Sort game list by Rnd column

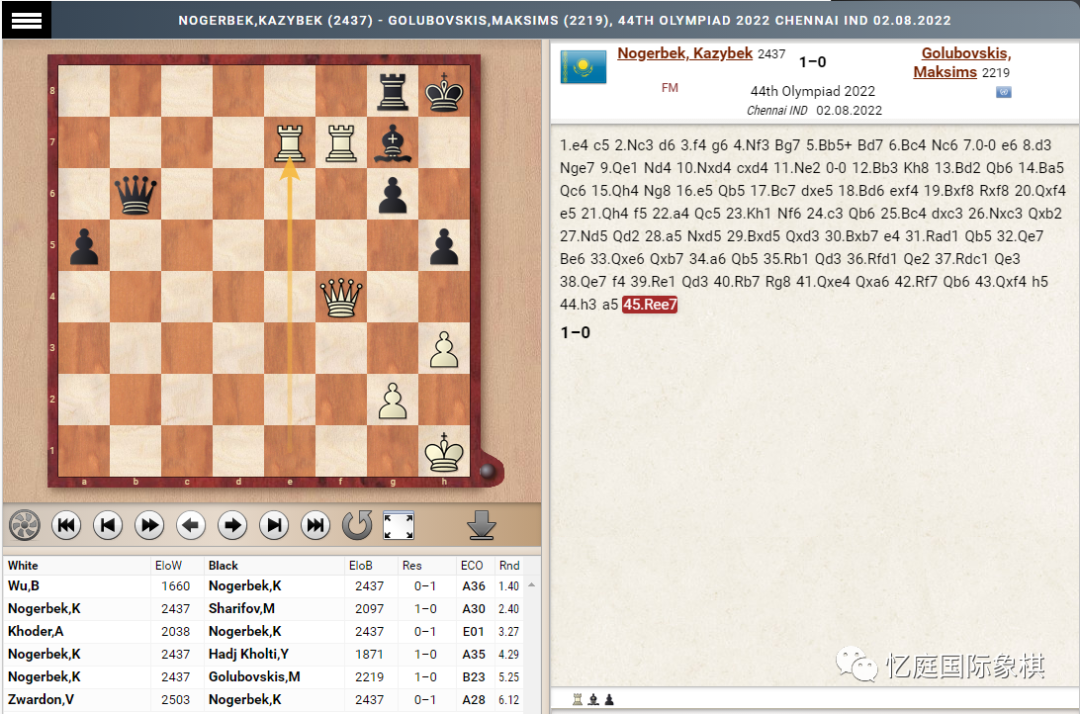(509, 565)
